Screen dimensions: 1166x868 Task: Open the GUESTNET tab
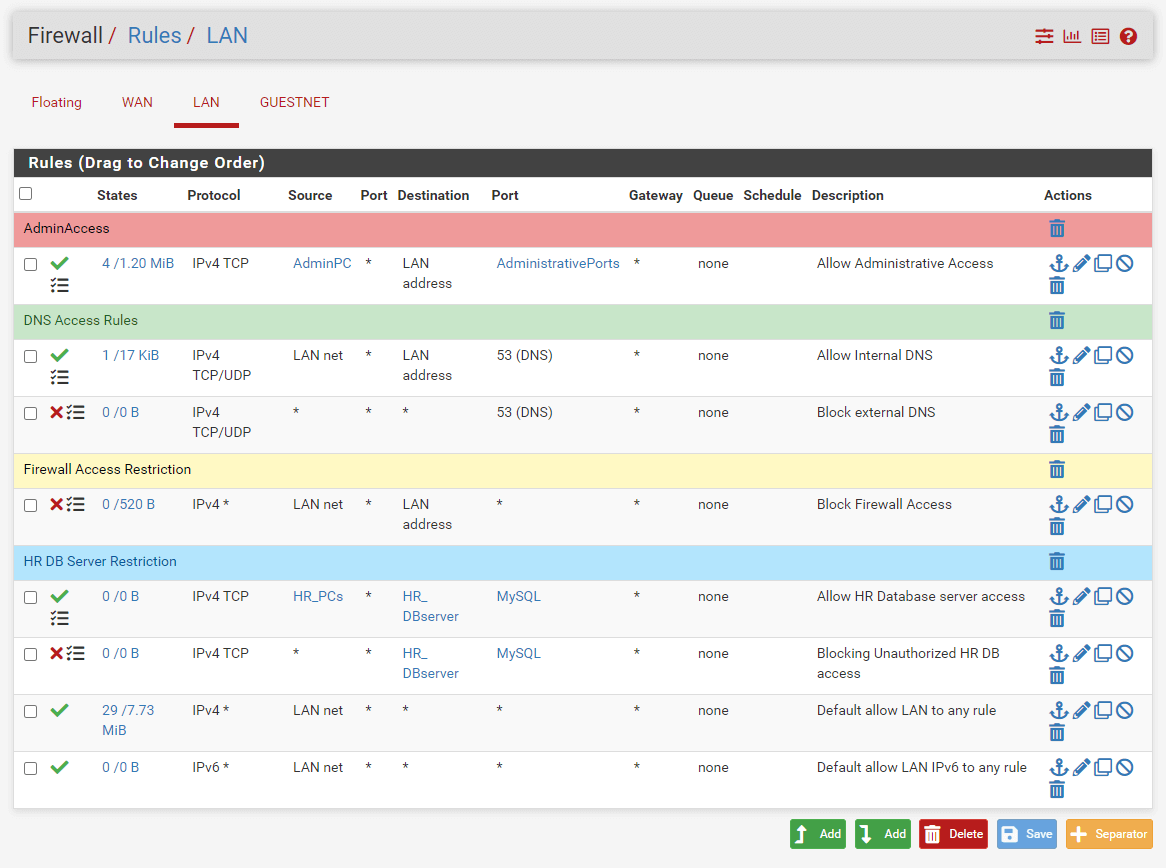point(294,102)
